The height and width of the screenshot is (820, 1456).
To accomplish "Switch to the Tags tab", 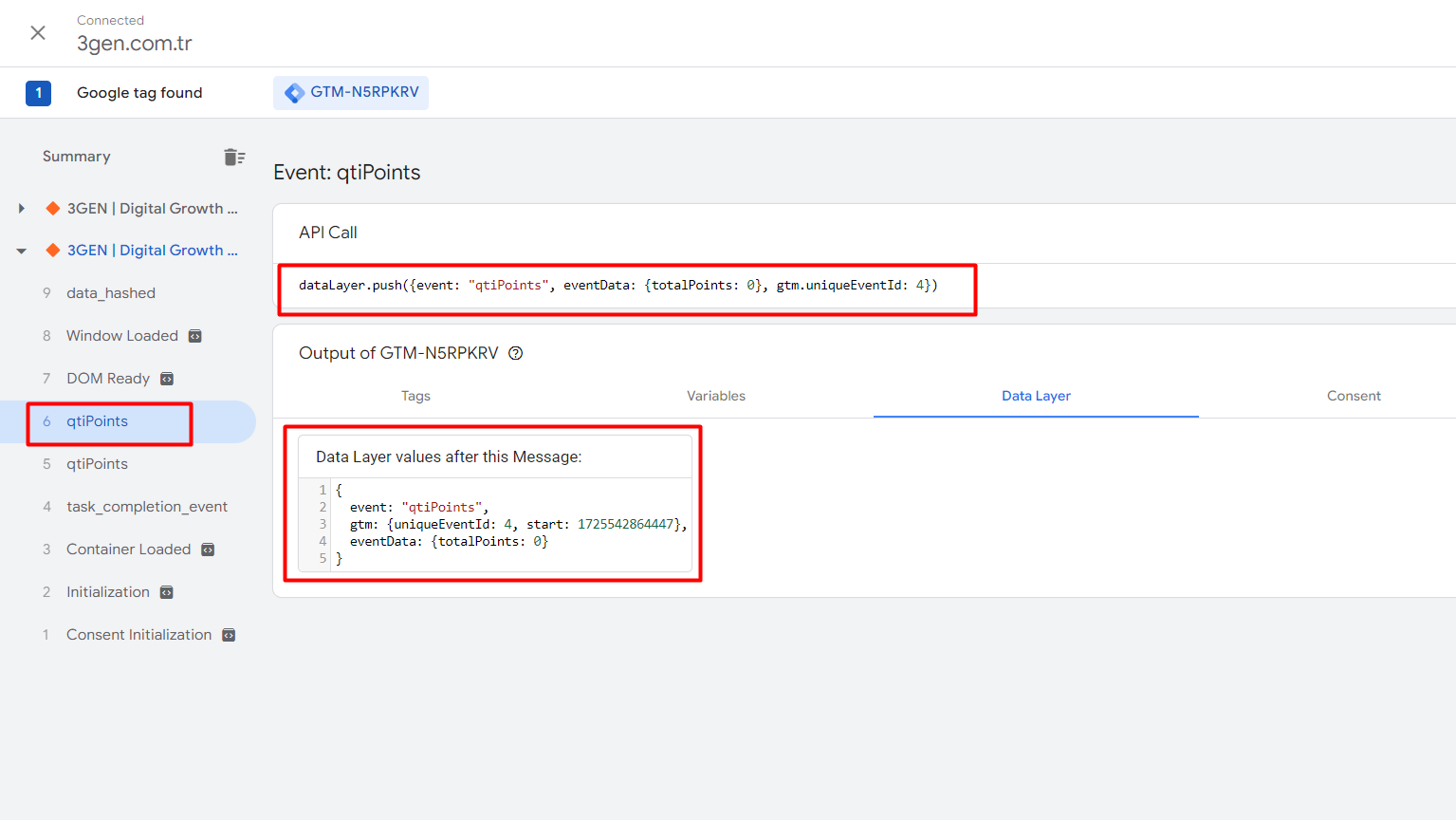I will [x=415, y=396].
